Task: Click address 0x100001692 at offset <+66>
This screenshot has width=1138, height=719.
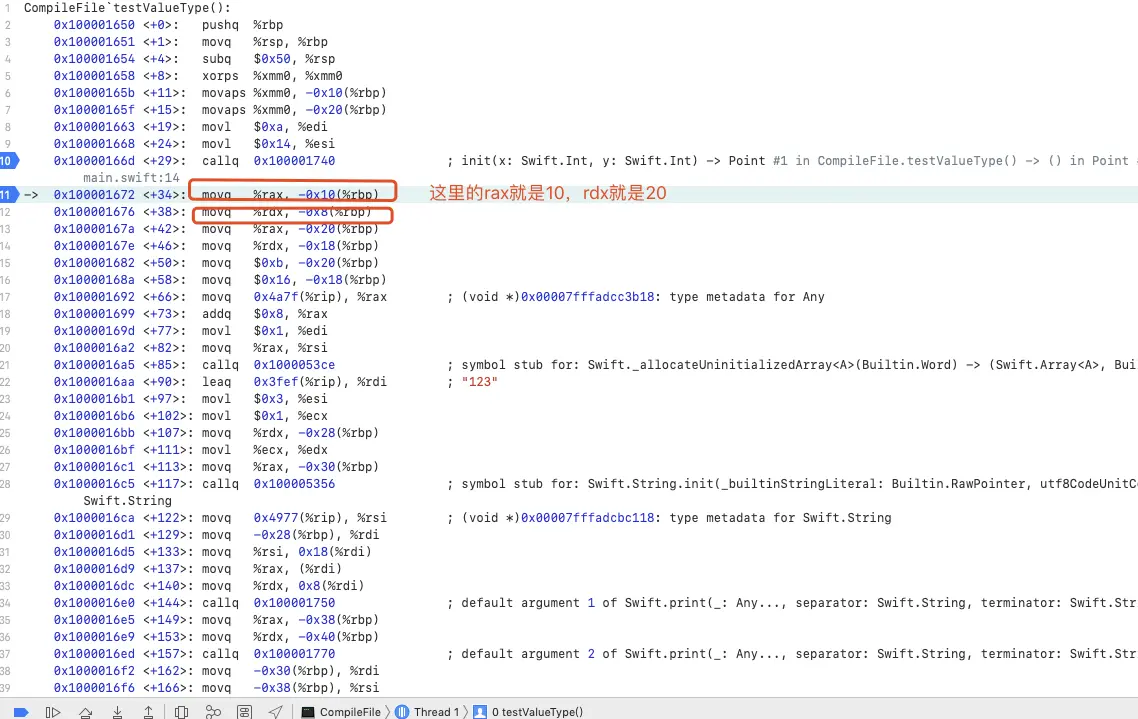Action: [x=94, y=297]
